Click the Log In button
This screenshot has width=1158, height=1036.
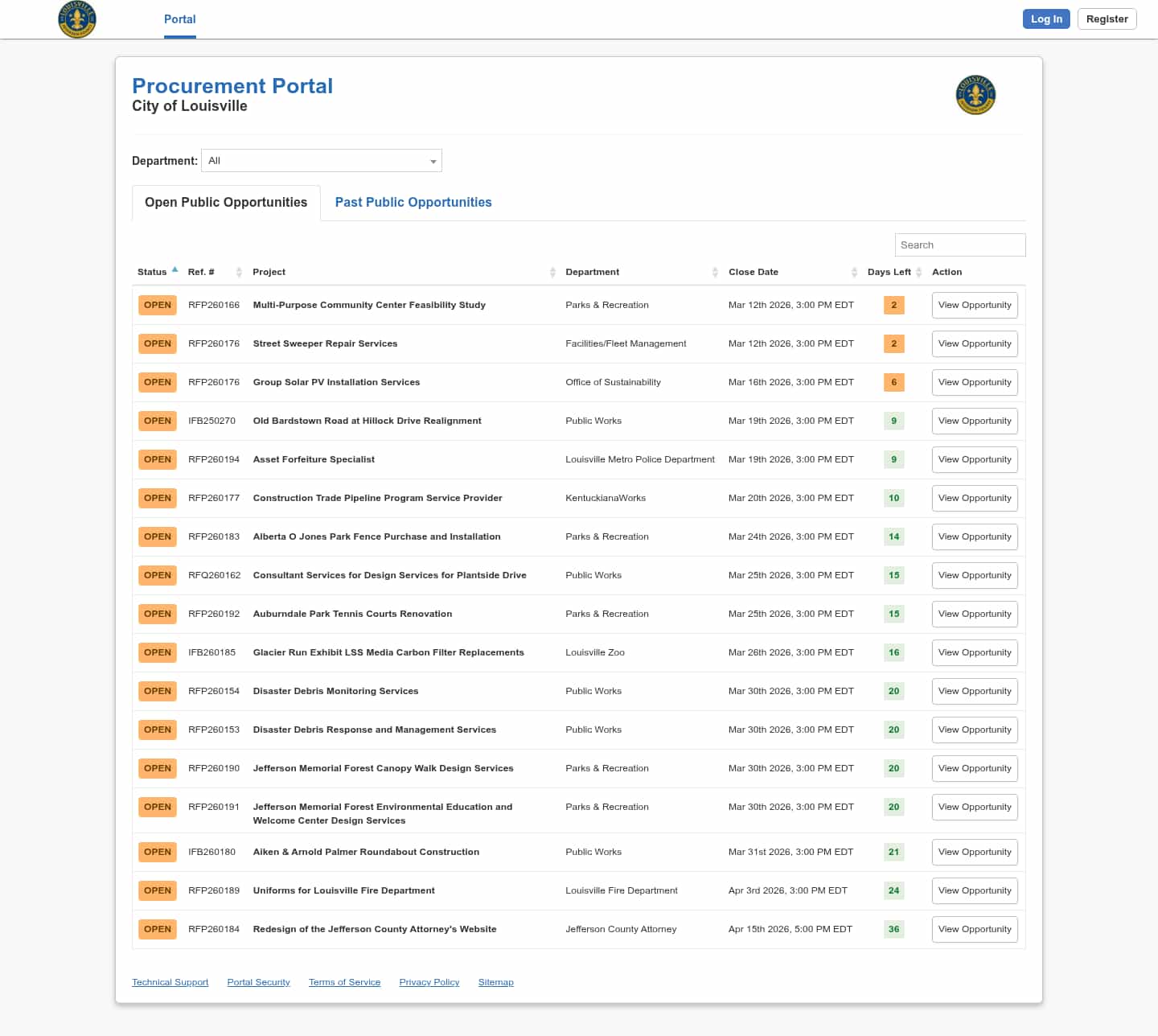(x=1046, y=19)
